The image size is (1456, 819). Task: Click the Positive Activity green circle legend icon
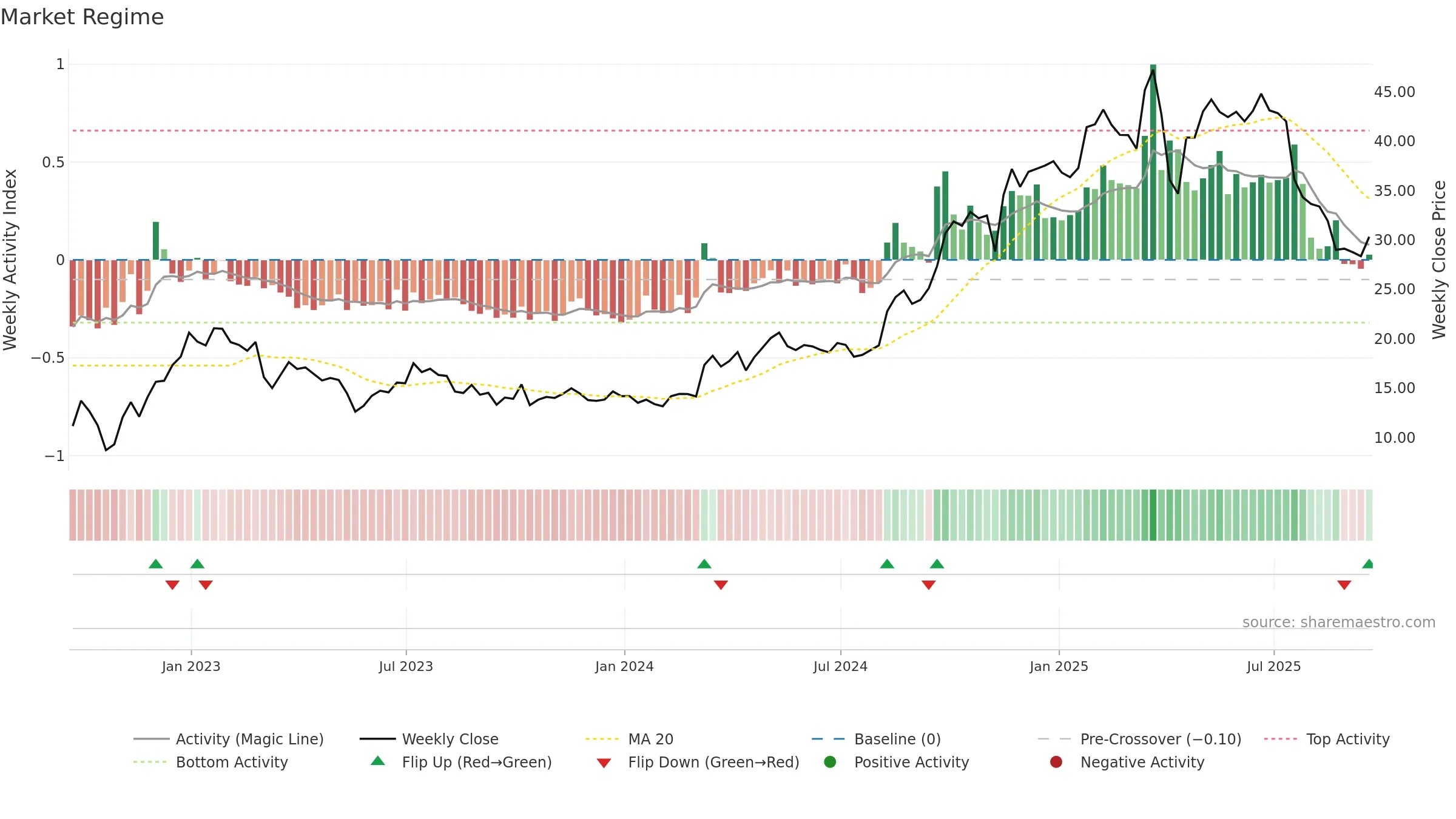(x=830, y=761)
